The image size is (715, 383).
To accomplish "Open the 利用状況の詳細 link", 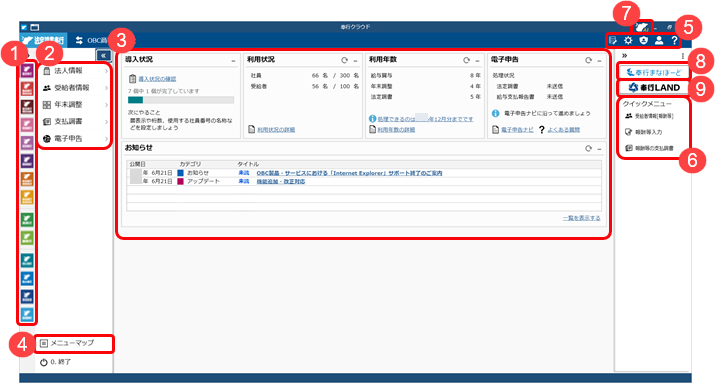I will [276, 130].
